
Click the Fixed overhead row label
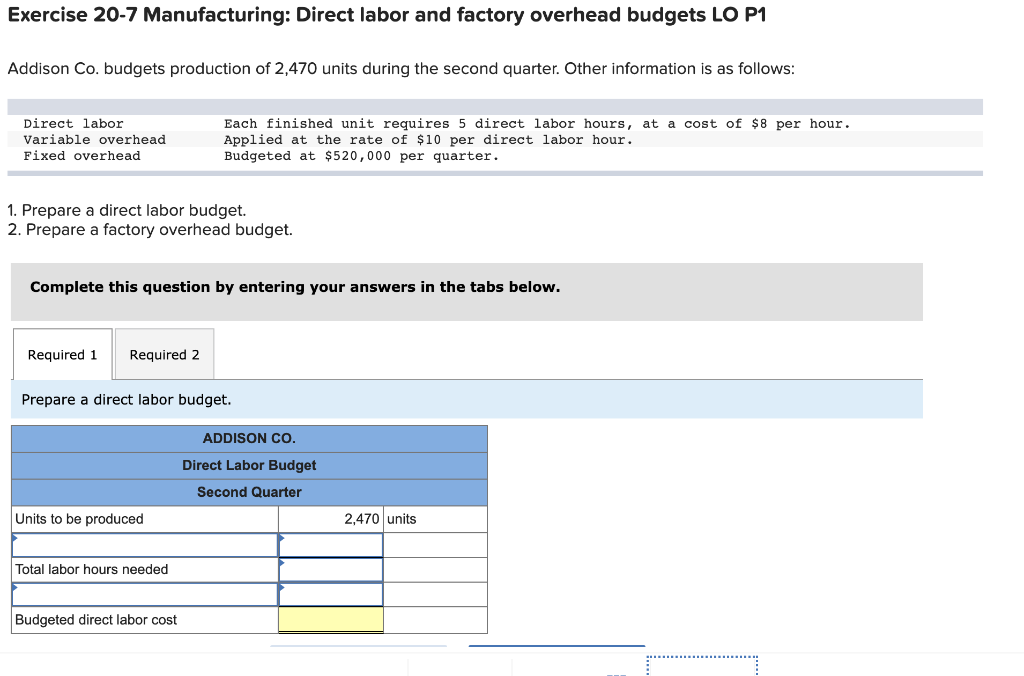tap(82, 156)
